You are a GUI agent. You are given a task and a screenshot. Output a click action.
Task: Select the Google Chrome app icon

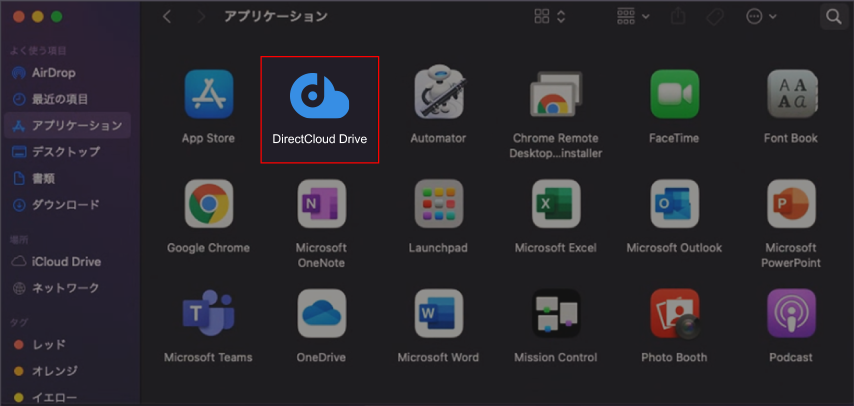pyautogui.click(x=209, y=204)
